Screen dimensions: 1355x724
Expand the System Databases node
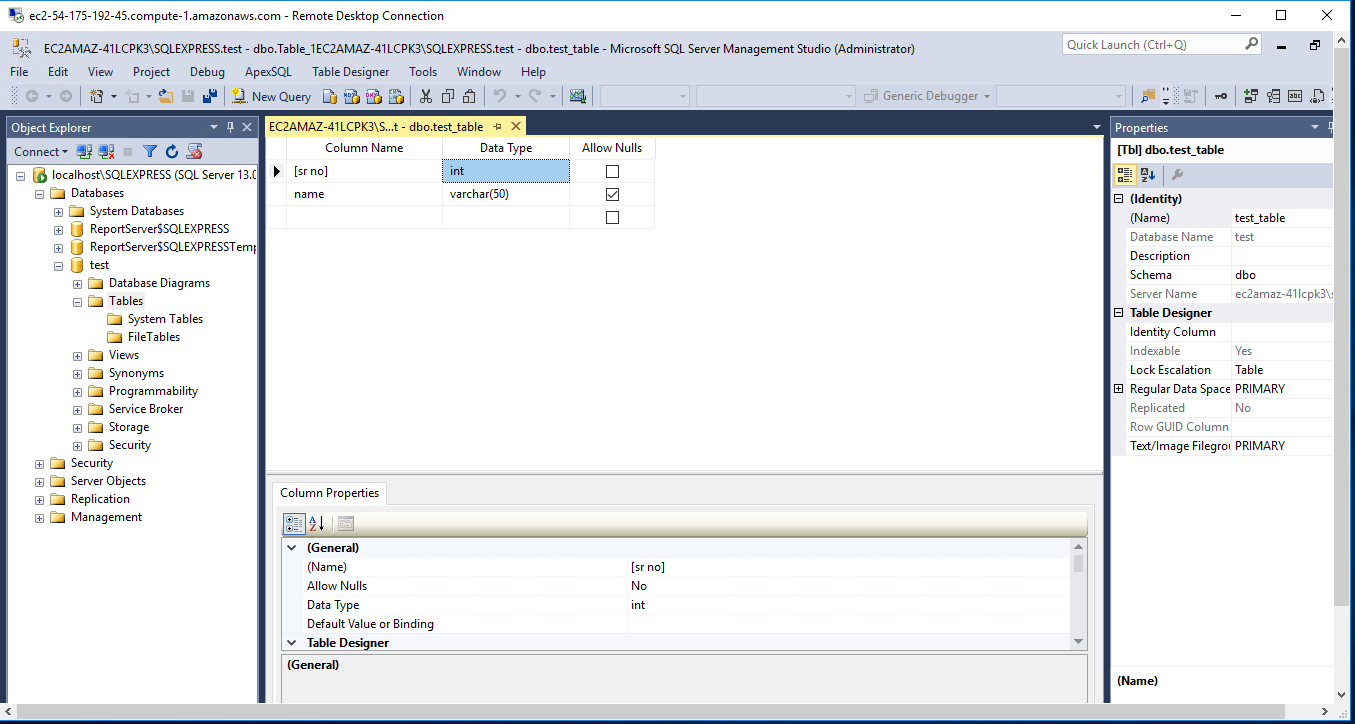(57, 211)
